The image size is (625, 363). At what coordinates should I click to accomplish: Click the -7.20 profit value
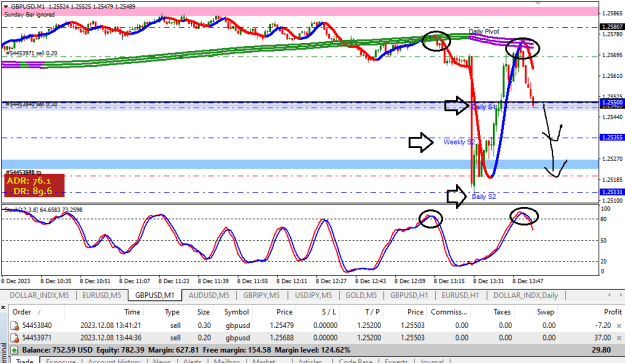point(603,326)
